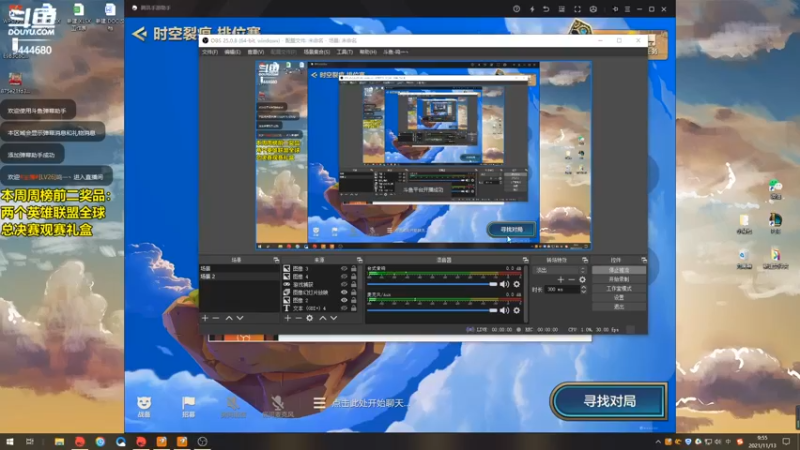Open the OBS icon on the taskbar
The image size is (800, 450).
point(203,442)
